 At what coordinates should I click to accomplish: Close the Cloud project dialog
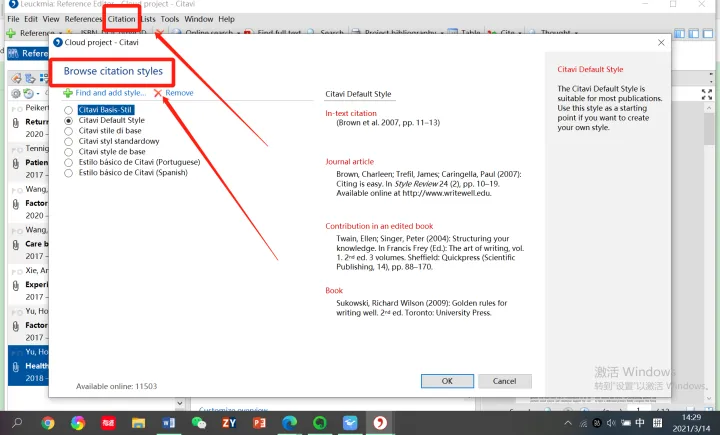click(661, 42)
